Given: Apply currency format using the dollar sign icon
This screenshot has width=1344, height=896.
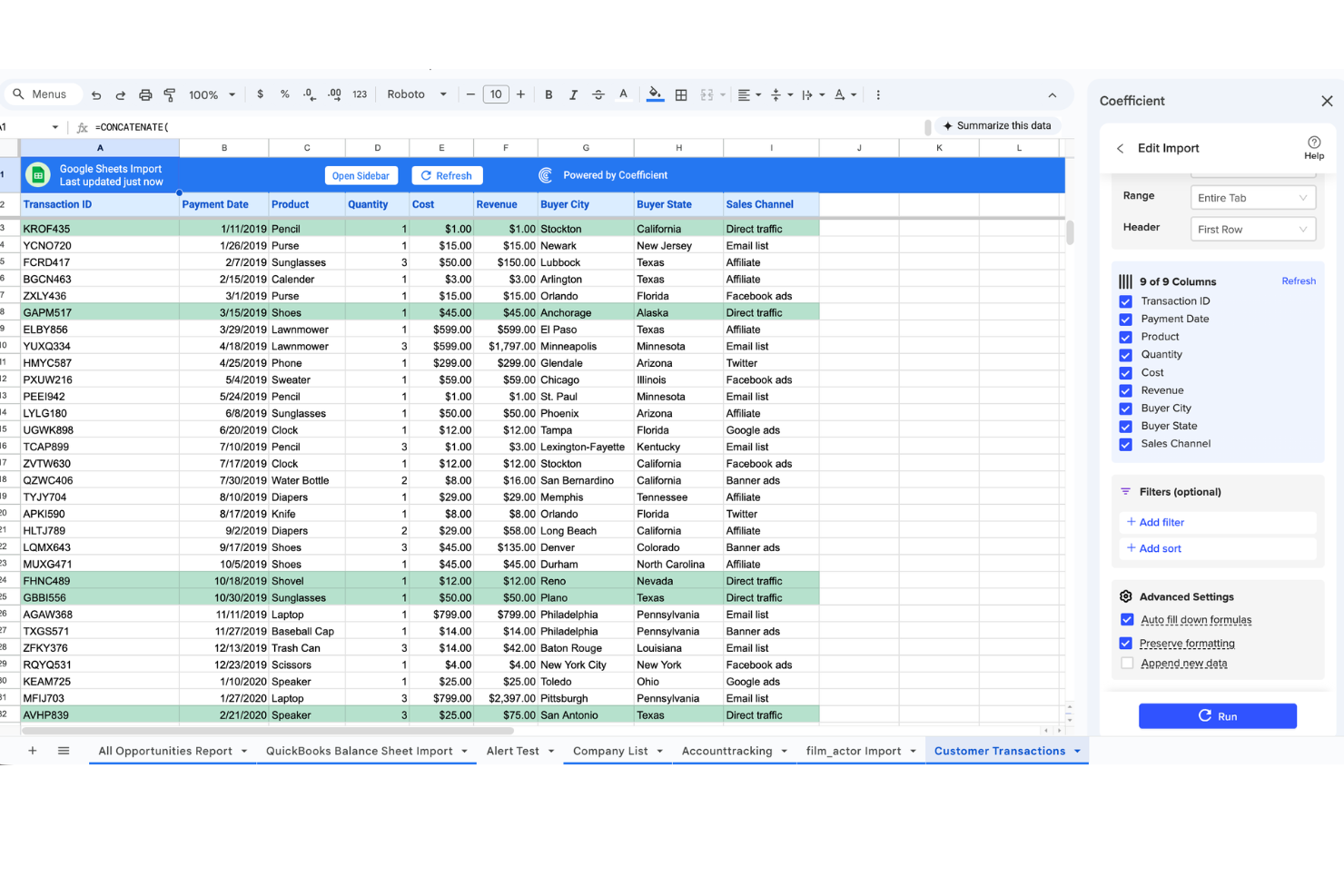Looking at the screenshot, I should click(261, 94).
